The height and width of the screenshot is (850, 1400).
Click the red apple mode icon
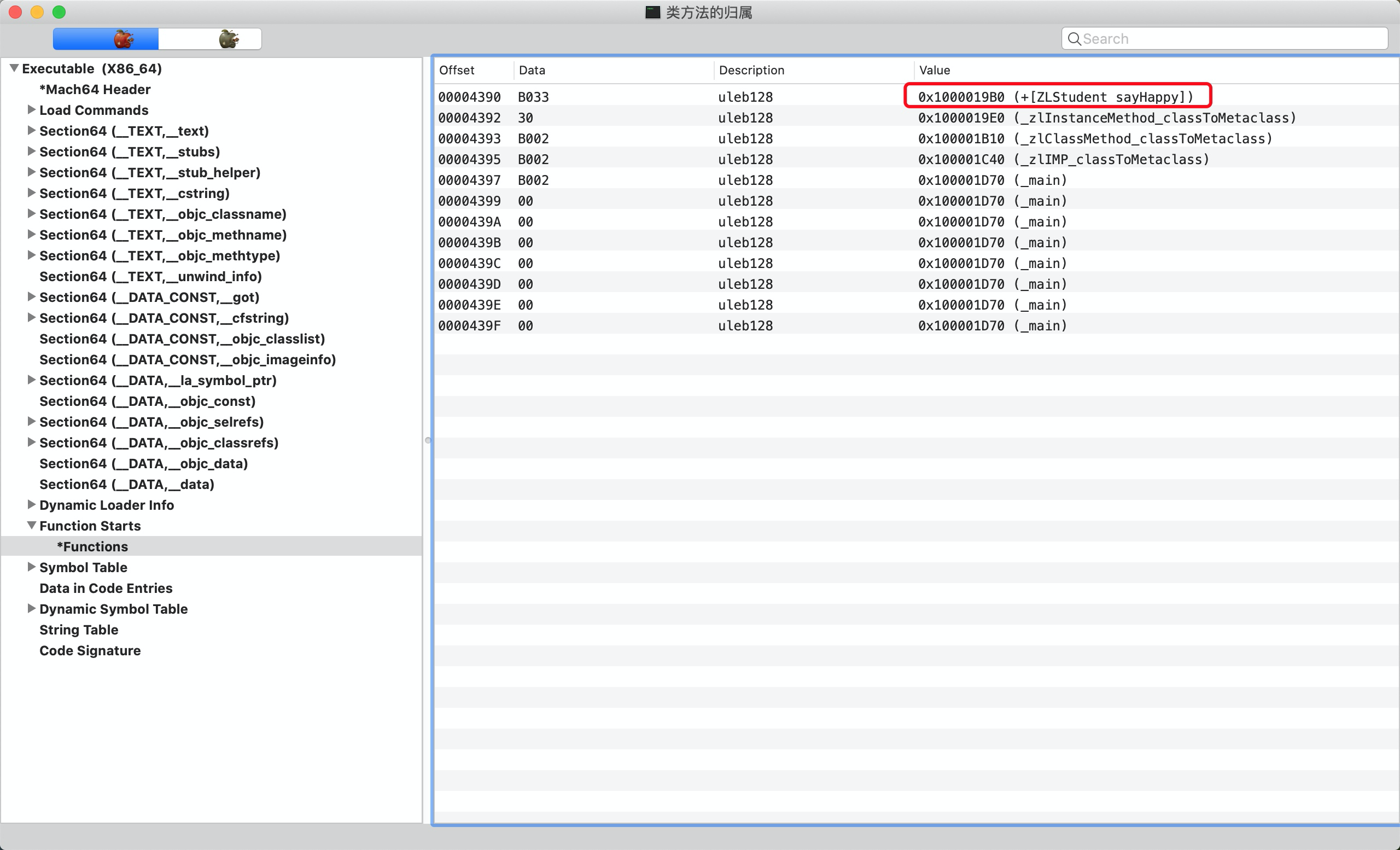(x=123, y=39)
